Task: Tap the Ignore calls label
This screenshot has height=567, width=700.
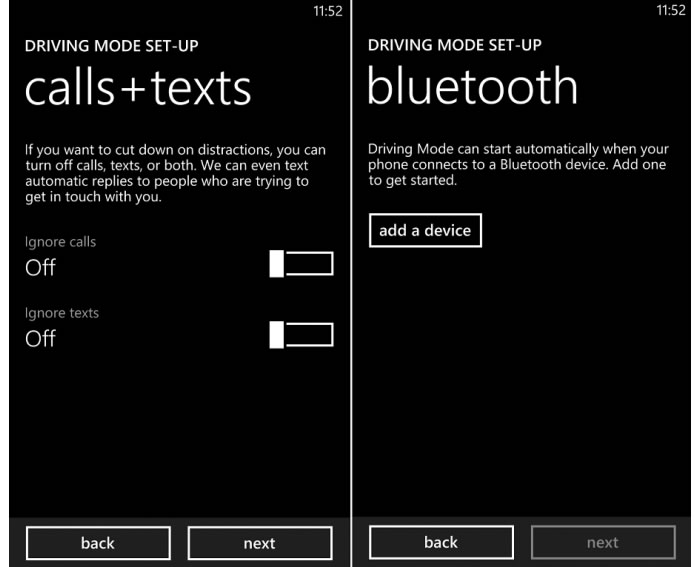Action: click(x=60, y=242)
